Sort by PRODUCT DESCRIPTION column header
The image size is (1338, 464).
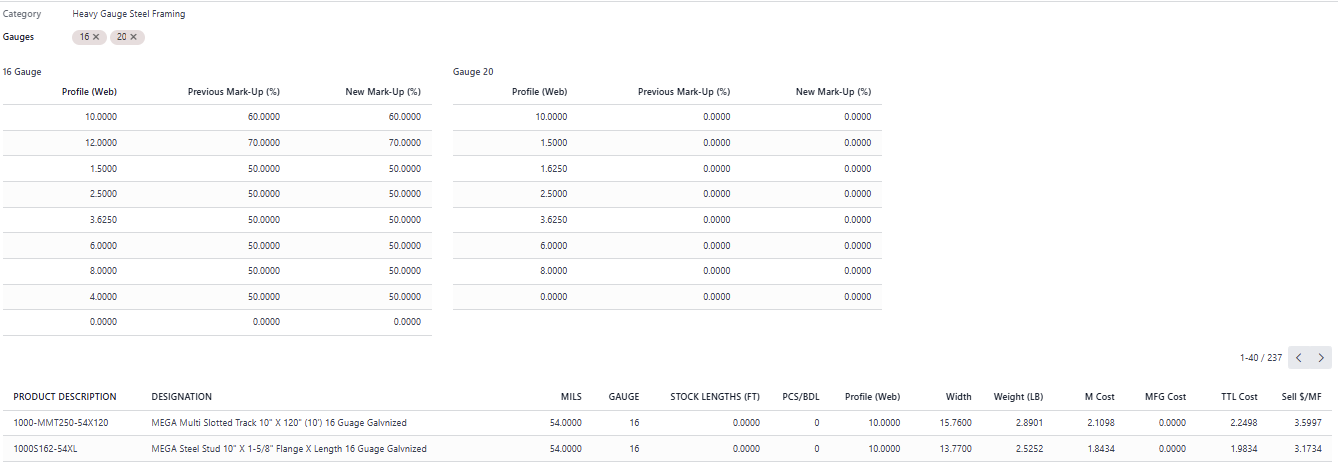pyautogui.click(x=65, y=397)
